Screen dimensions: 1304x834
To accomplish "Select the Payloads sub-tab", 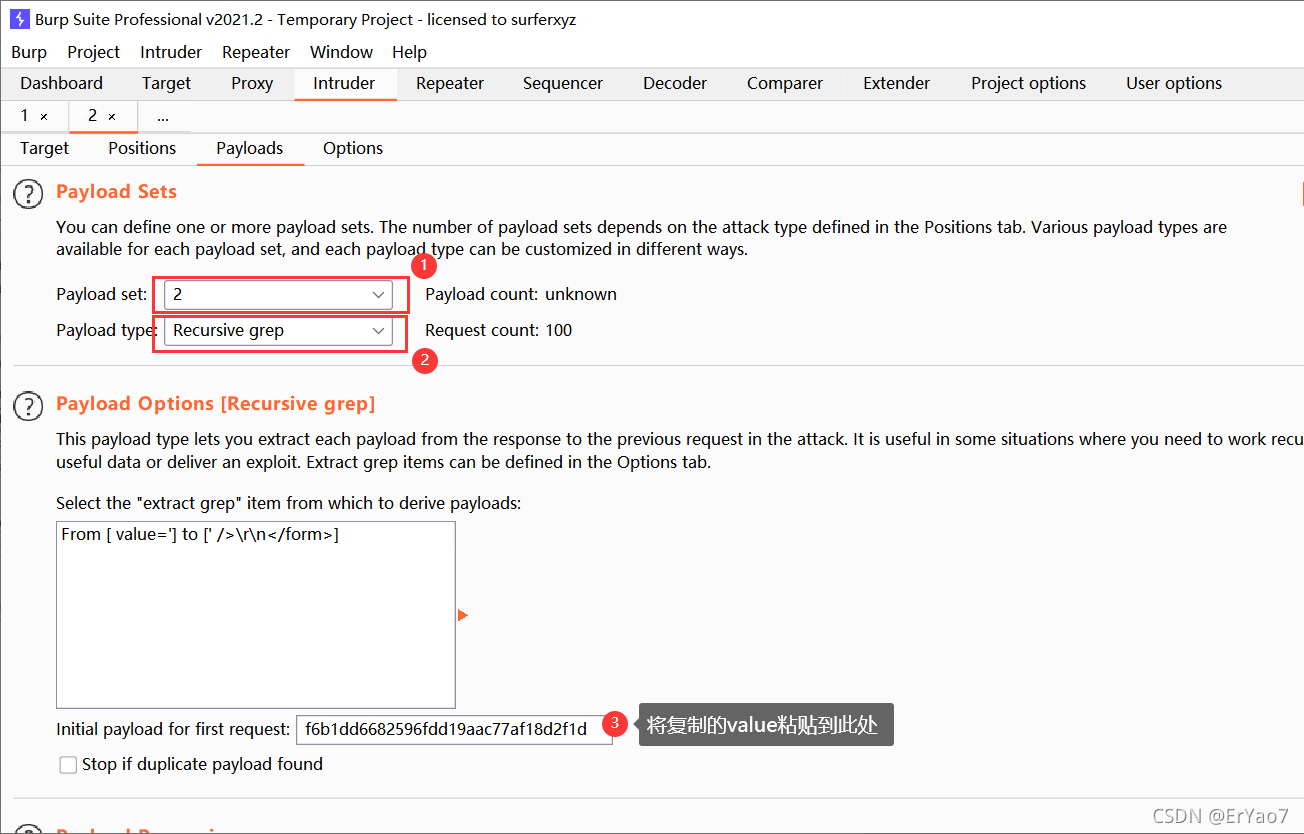I will (250, 149).
